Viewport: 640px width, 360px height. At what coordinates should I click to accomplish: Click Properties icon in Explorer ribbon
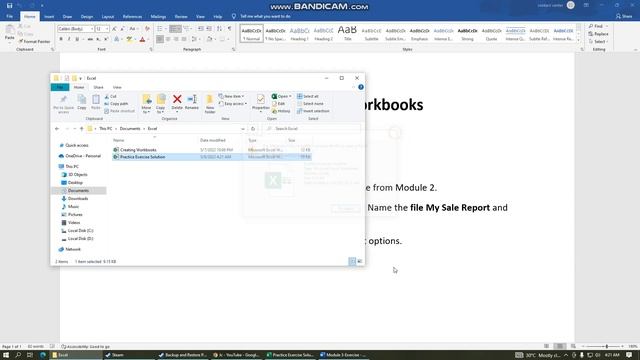260,102
